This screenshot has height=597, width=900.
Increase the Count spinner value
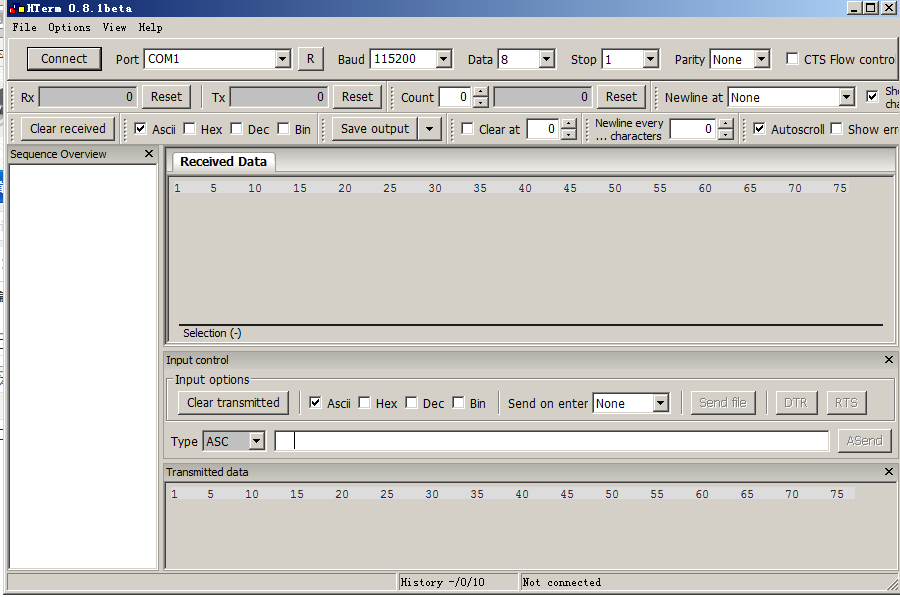[x=481, y=92]
